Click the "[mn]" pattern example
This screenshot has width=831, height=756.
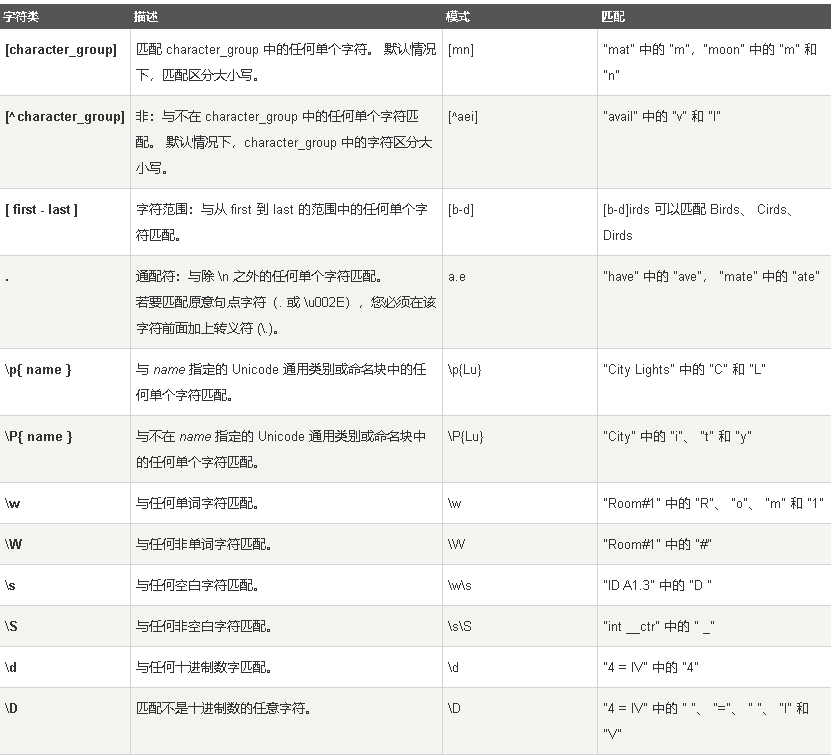(461, 49)
